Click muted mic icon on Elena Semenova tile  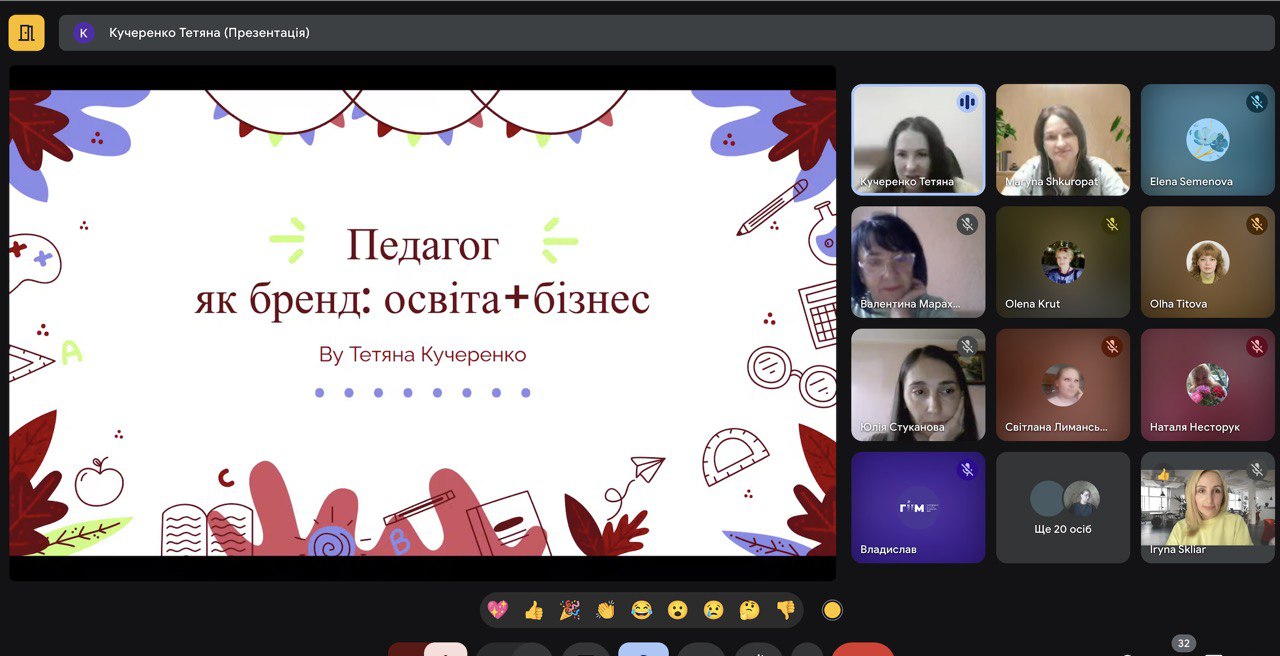coord(1256,102)
